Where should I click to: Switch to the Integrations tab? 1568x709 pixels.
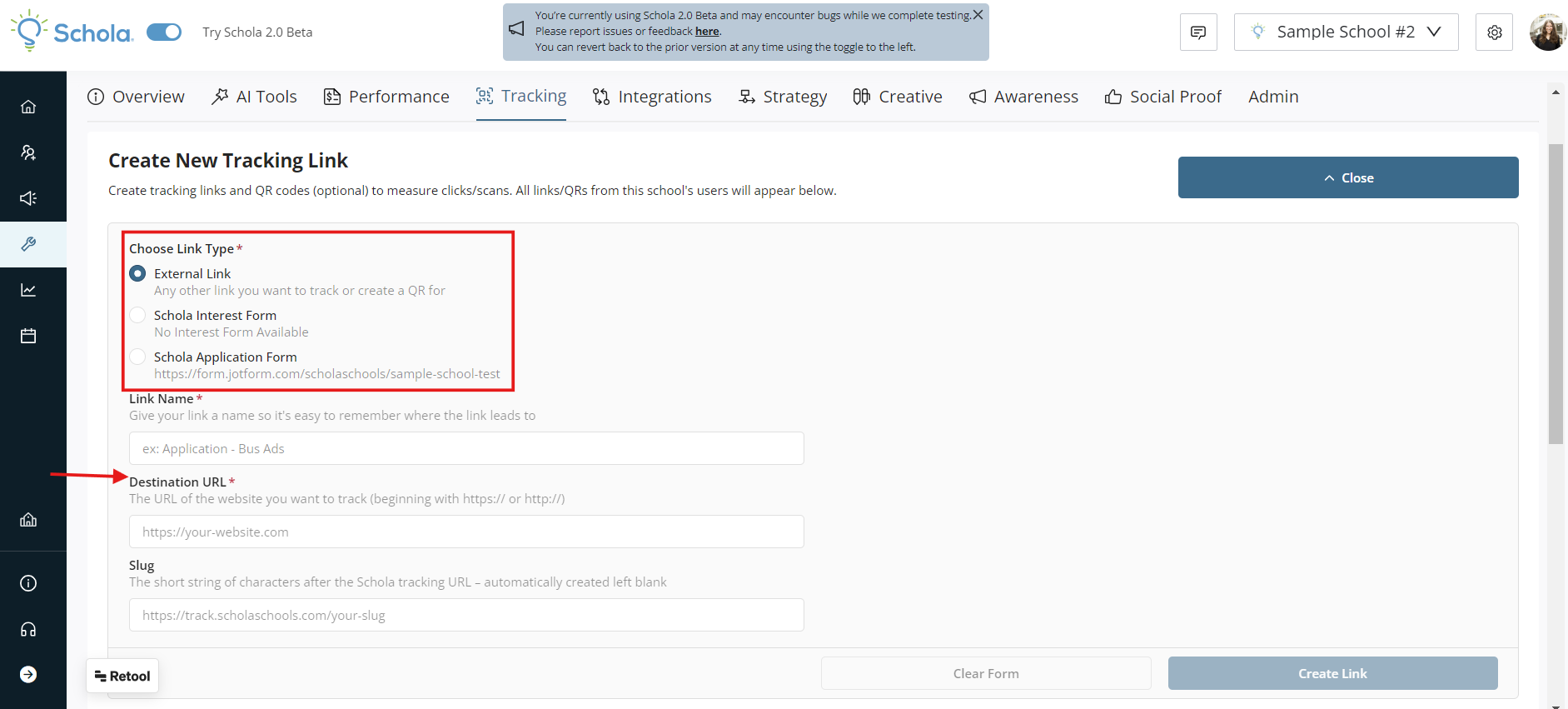[x=652, y=97]
